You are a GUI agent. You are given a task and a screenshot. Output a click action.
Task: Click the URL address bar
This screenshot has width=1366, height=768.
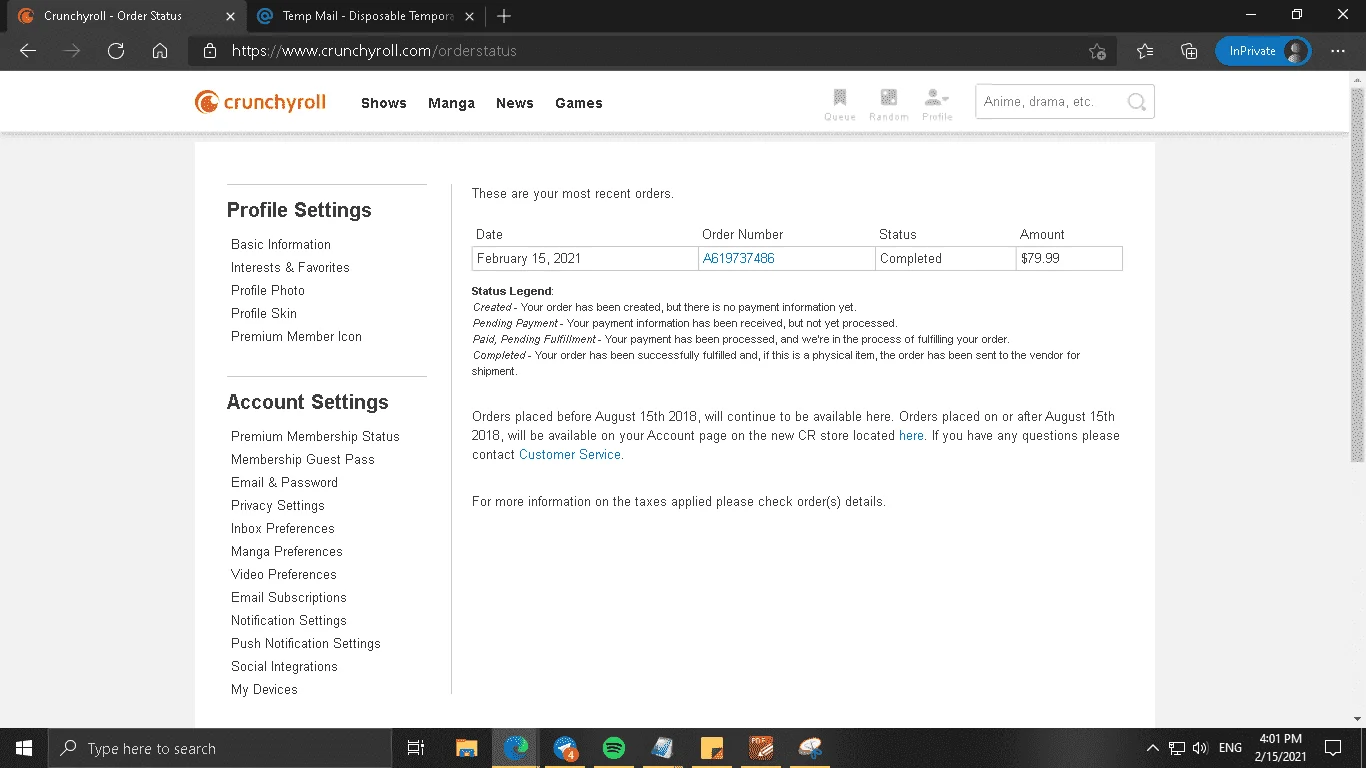pos(650,51)
